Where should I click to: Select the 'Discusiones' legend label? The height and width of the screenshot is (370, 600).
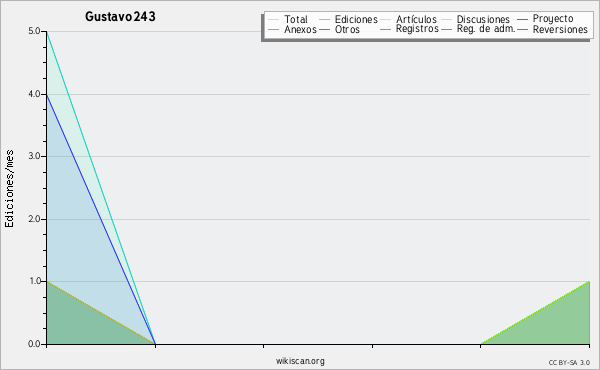click(x=483, y=19)
